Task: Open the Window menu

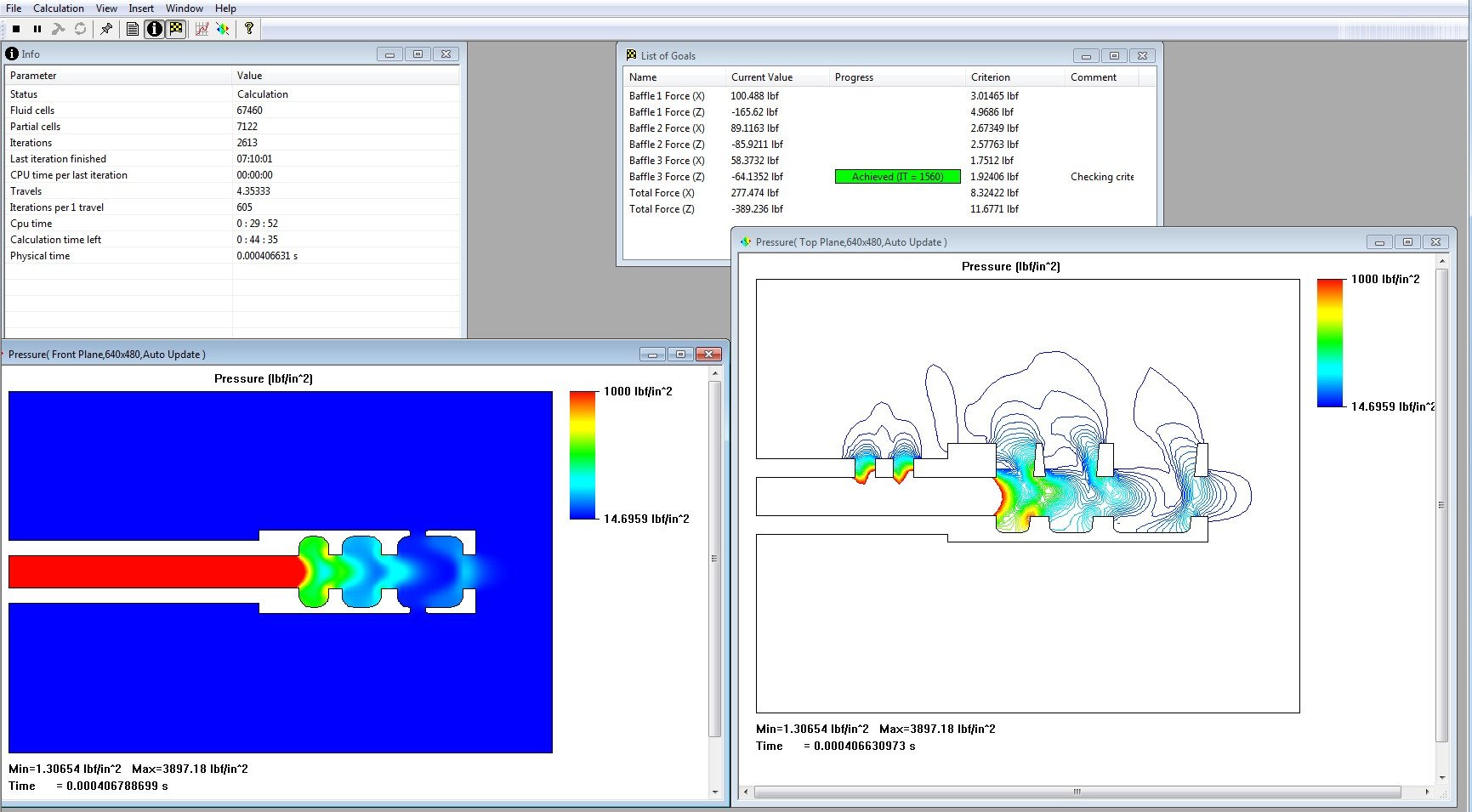Action: point(184,8)
